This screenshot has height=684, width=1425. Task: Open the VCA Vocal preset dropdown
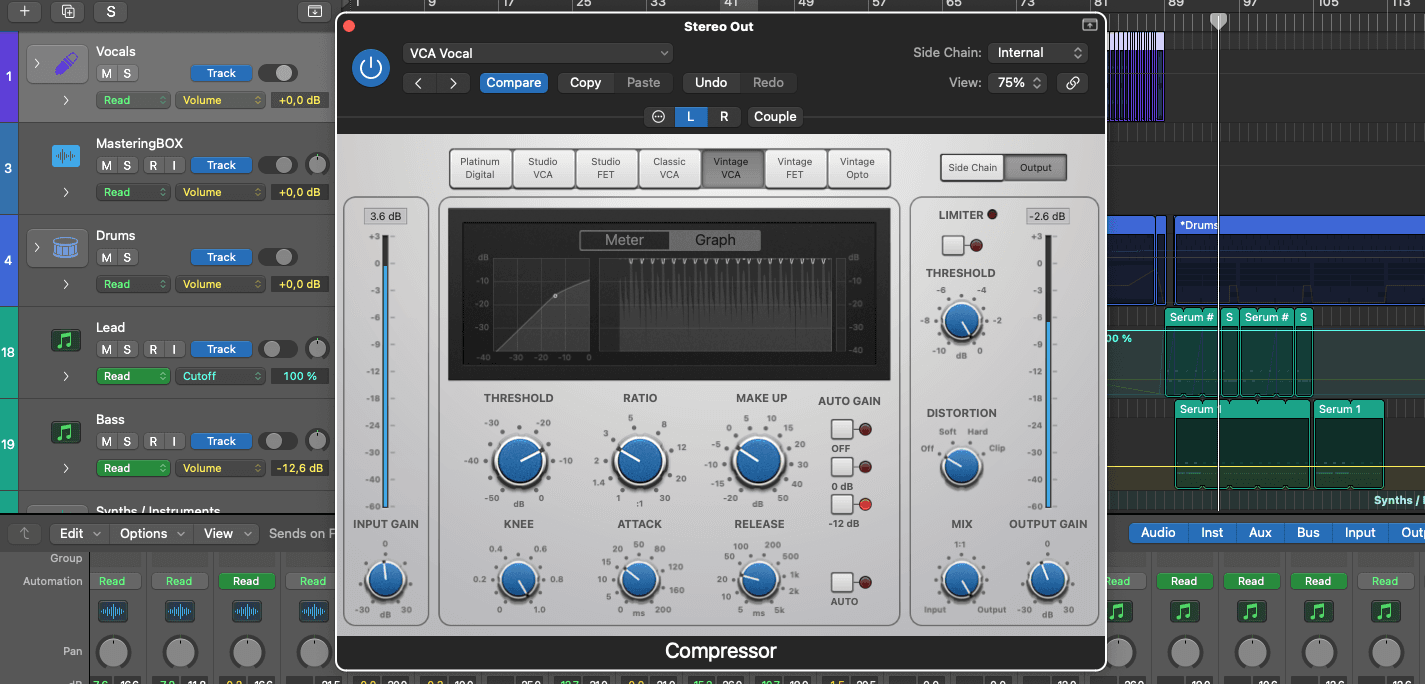pyautogui.click(x=538, y=53)
